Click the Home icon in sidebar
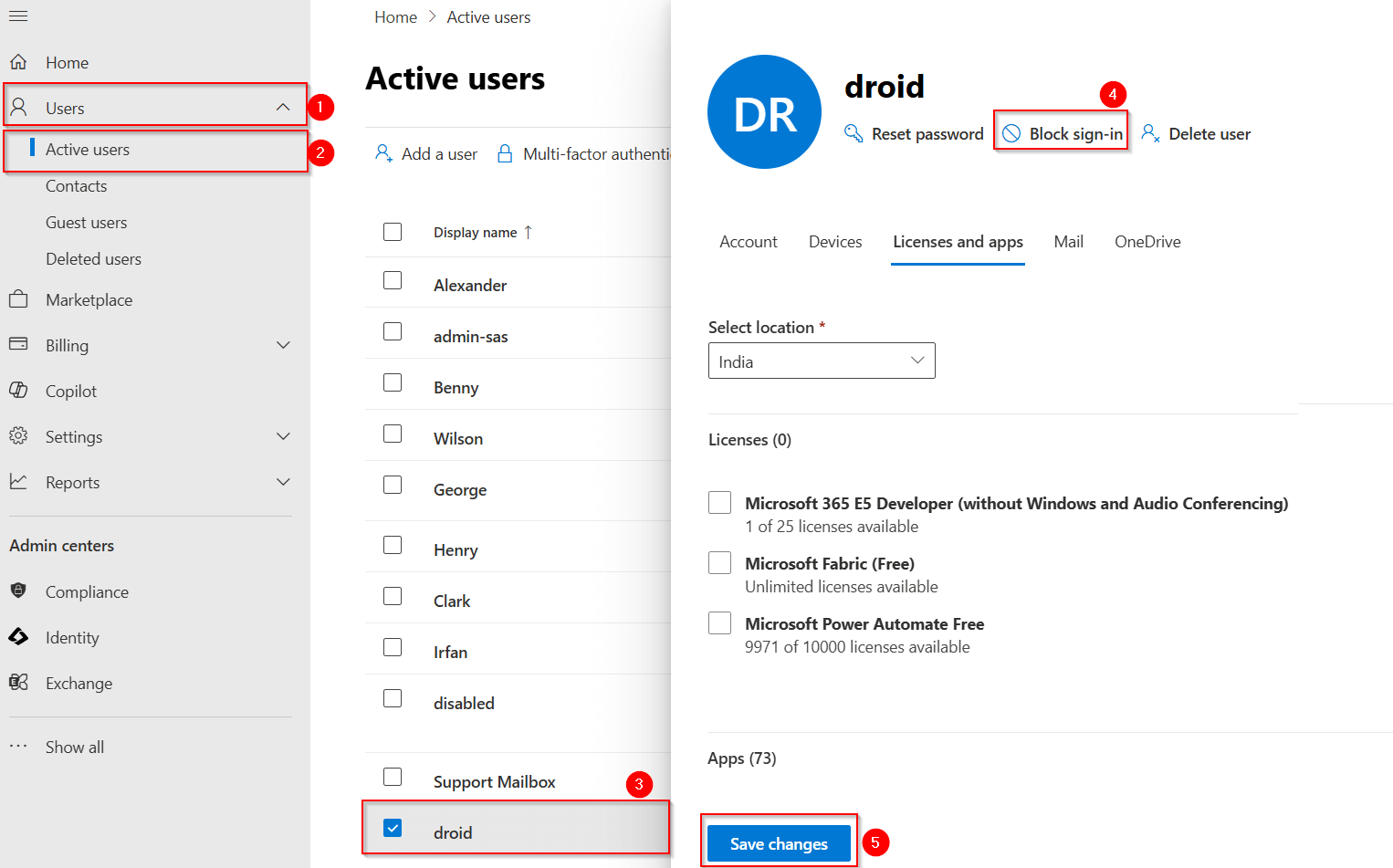1393x868 pixels. (18, 62)
